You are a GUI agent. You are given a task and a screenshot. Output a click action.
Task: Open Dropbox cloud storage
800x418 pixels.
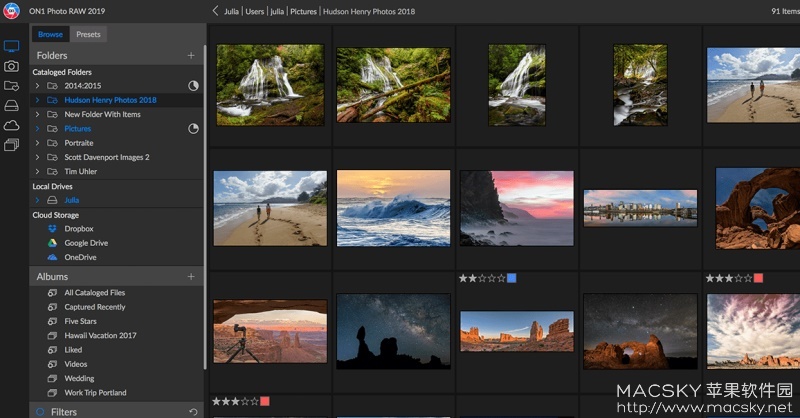[79, 229]
